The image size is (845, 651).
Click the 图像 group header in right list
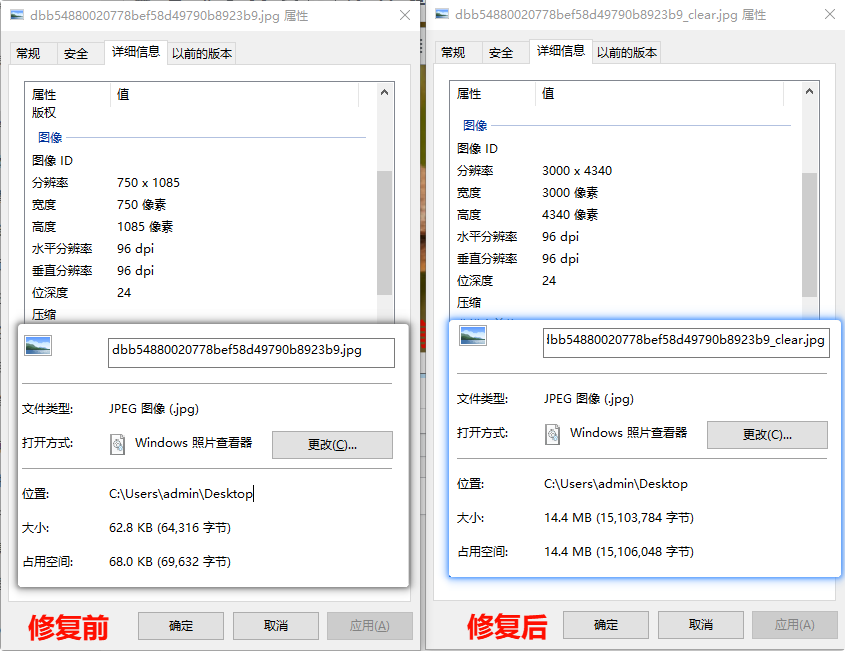pyautogui.click(x=475, y=126)
